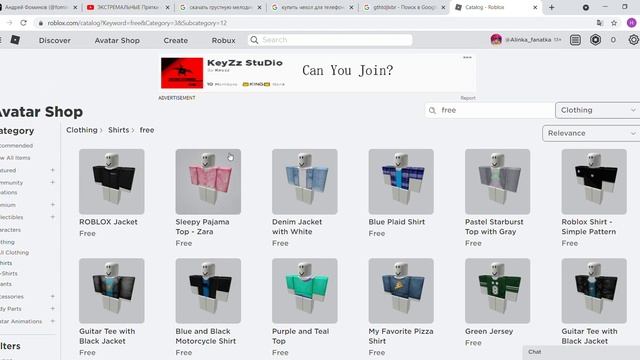The width and height of the screenshot is (640, 360).
Task: Open the Blue and Black Motorcycle Shirt thumbnail
Action: click(x=208, y=291)
